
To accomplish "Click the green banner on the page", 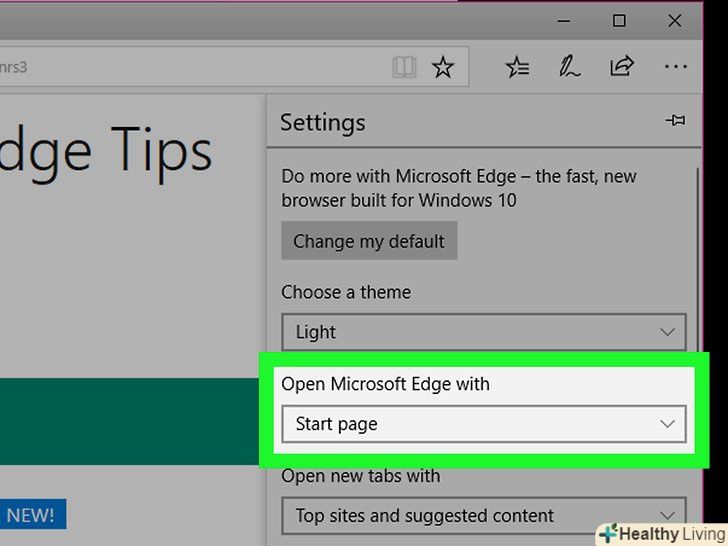I will click(x=130, y=420).
